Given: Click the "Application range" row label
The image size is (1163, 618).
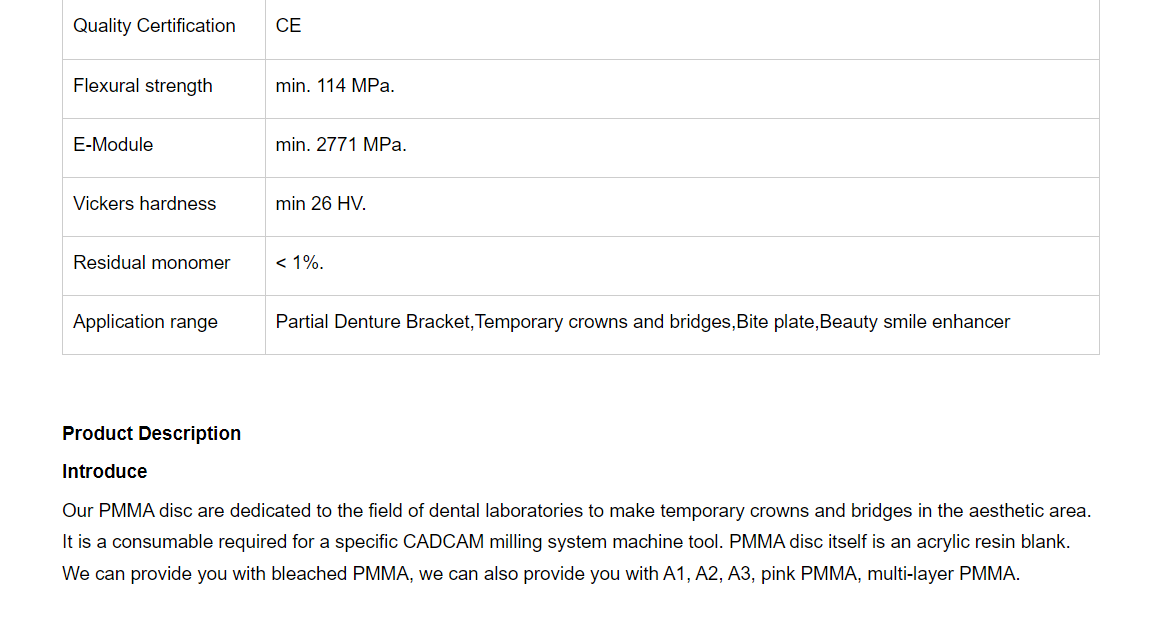Looking at the screenshot, I should click(x=145, y=322).
